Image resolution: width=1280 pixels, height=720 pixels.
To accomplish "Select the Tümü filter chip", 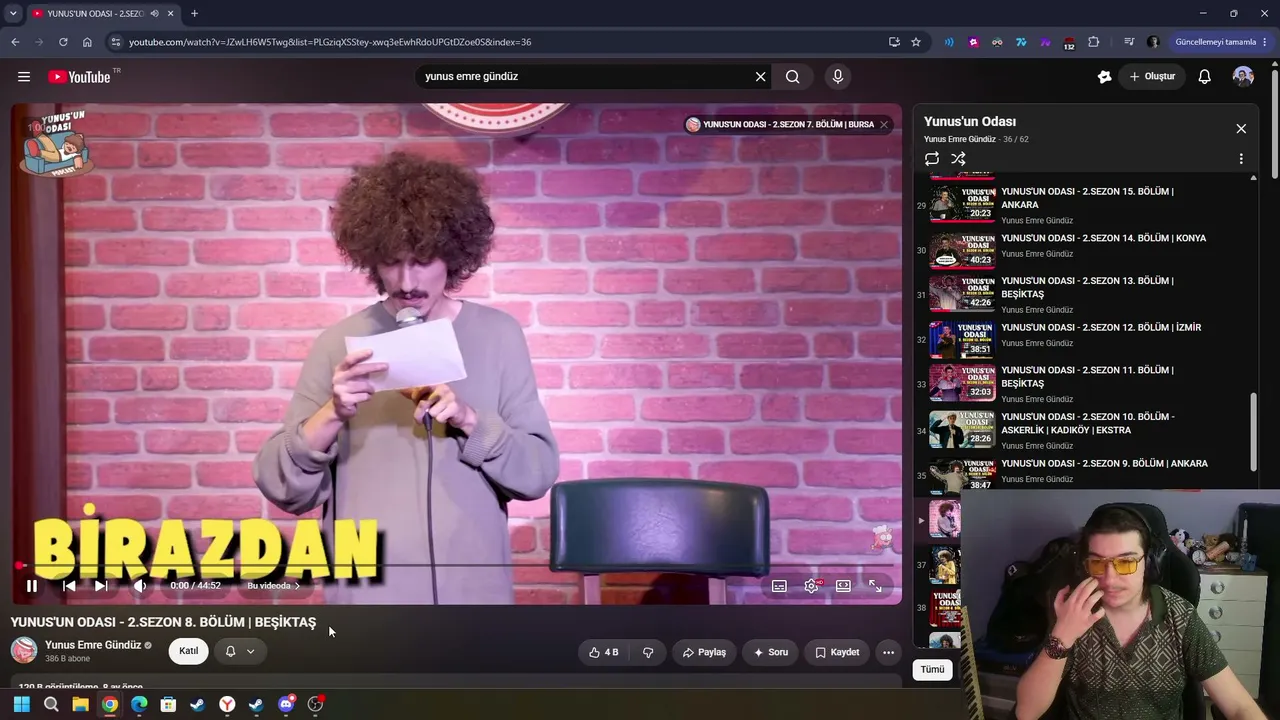I will [932, 669].
